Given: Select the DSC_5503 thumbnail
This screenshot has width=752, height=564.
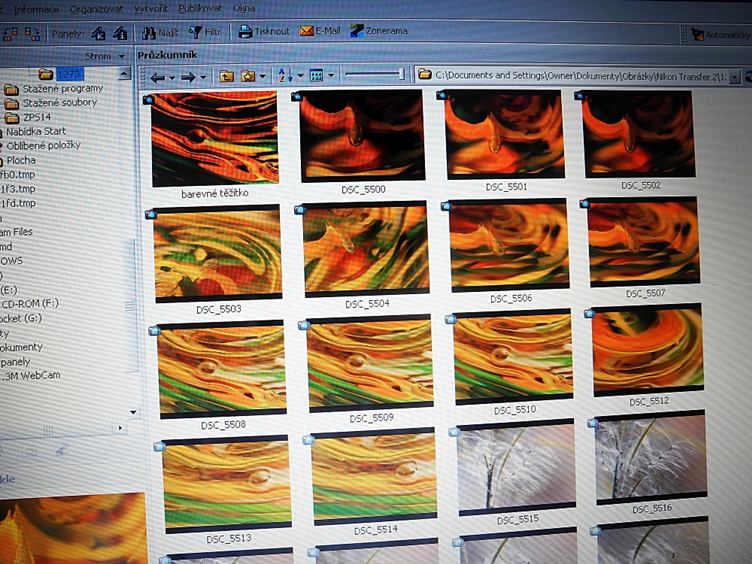Looking at the screenshot, I should (218, 253).
